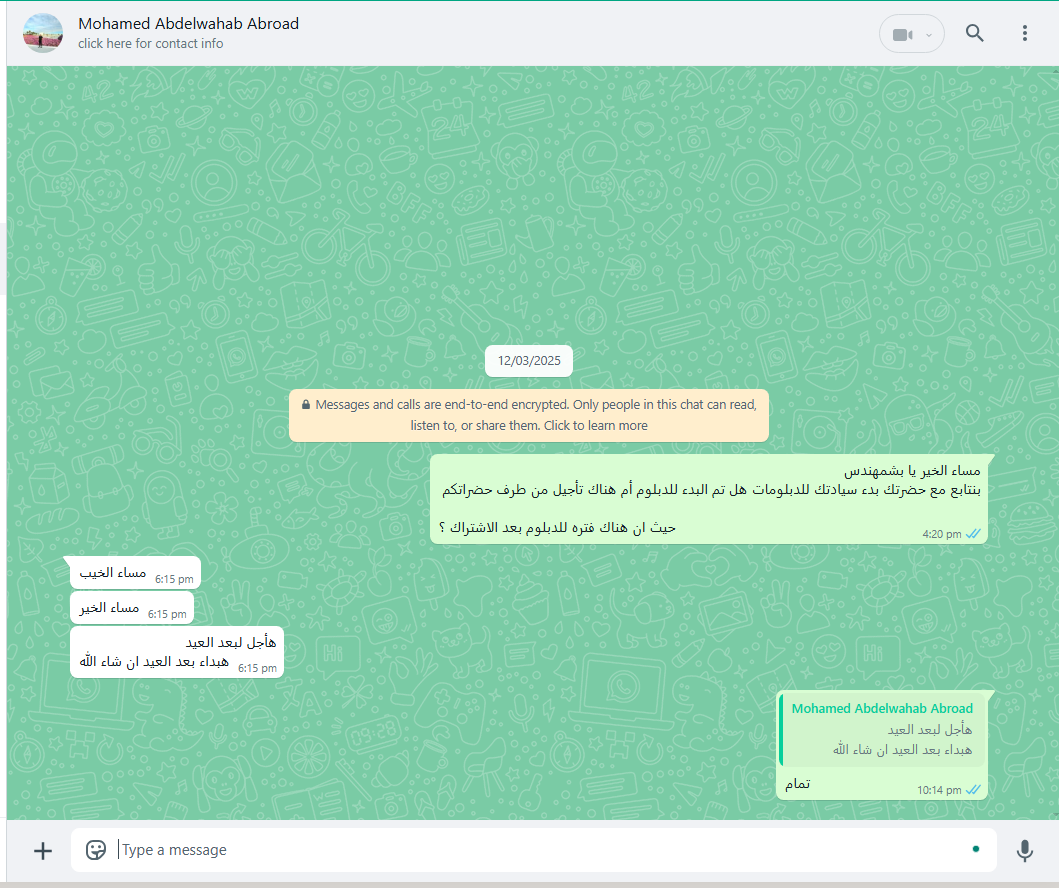
Task: Open the end-to-end encryption notice
Action: pos(529,415)
